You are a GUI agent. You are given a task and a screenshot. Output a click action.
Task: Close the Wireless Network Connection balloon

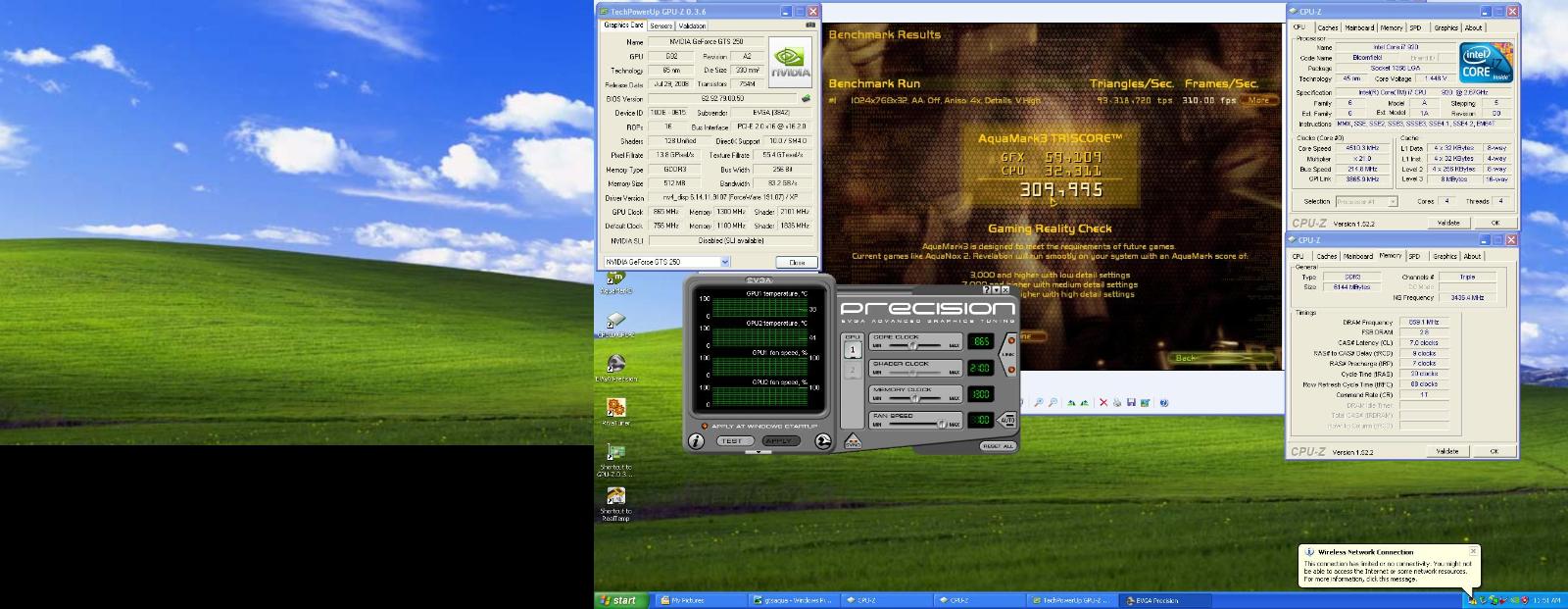(x=1473, y=551)
